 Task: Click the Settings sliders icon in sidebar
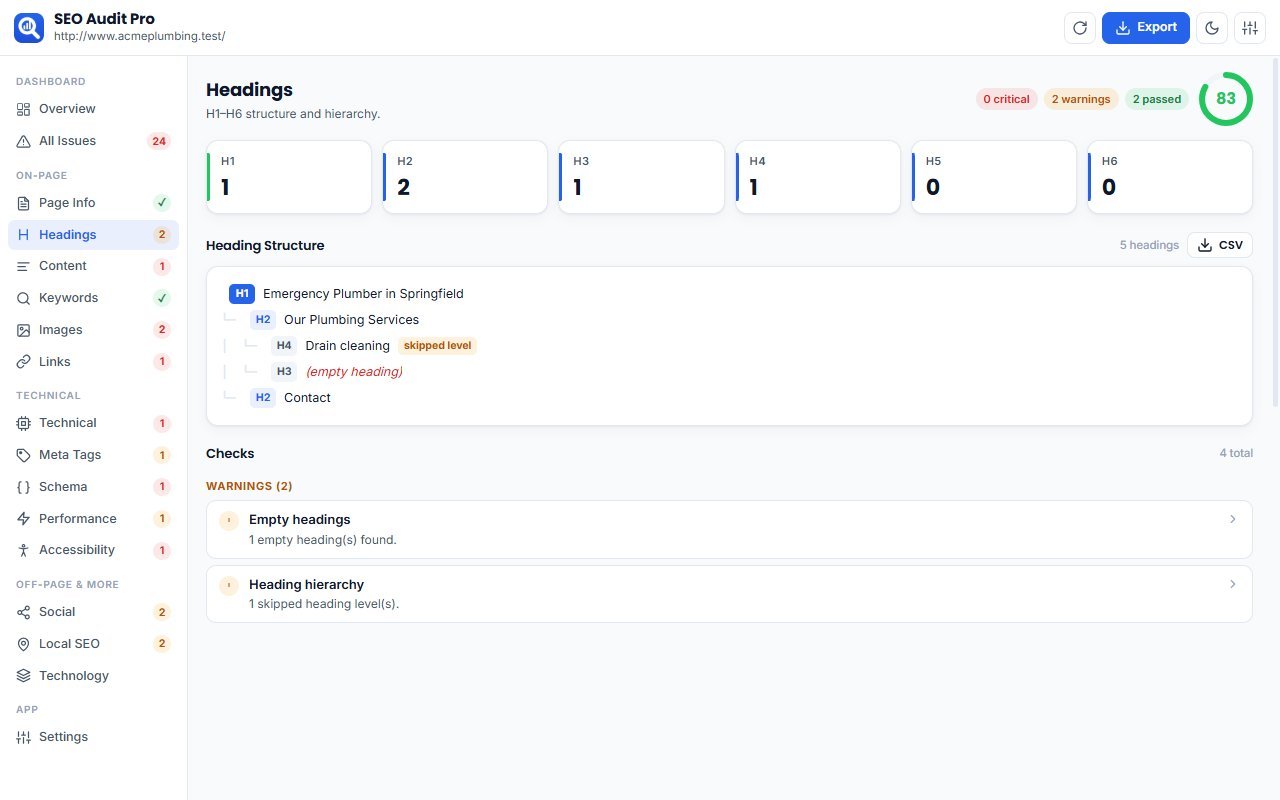point(23,737)
